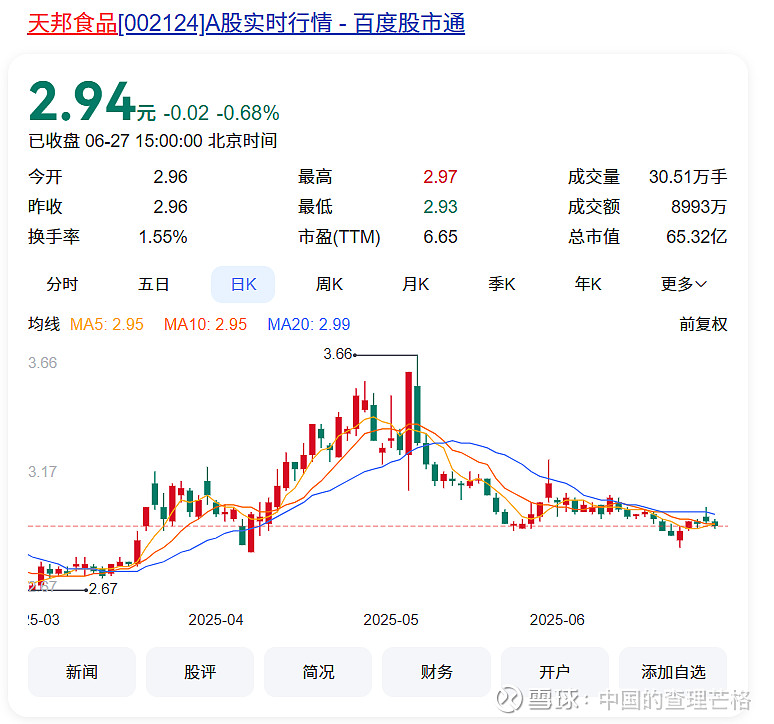Click the -0.02 price change value

(186, 113)
